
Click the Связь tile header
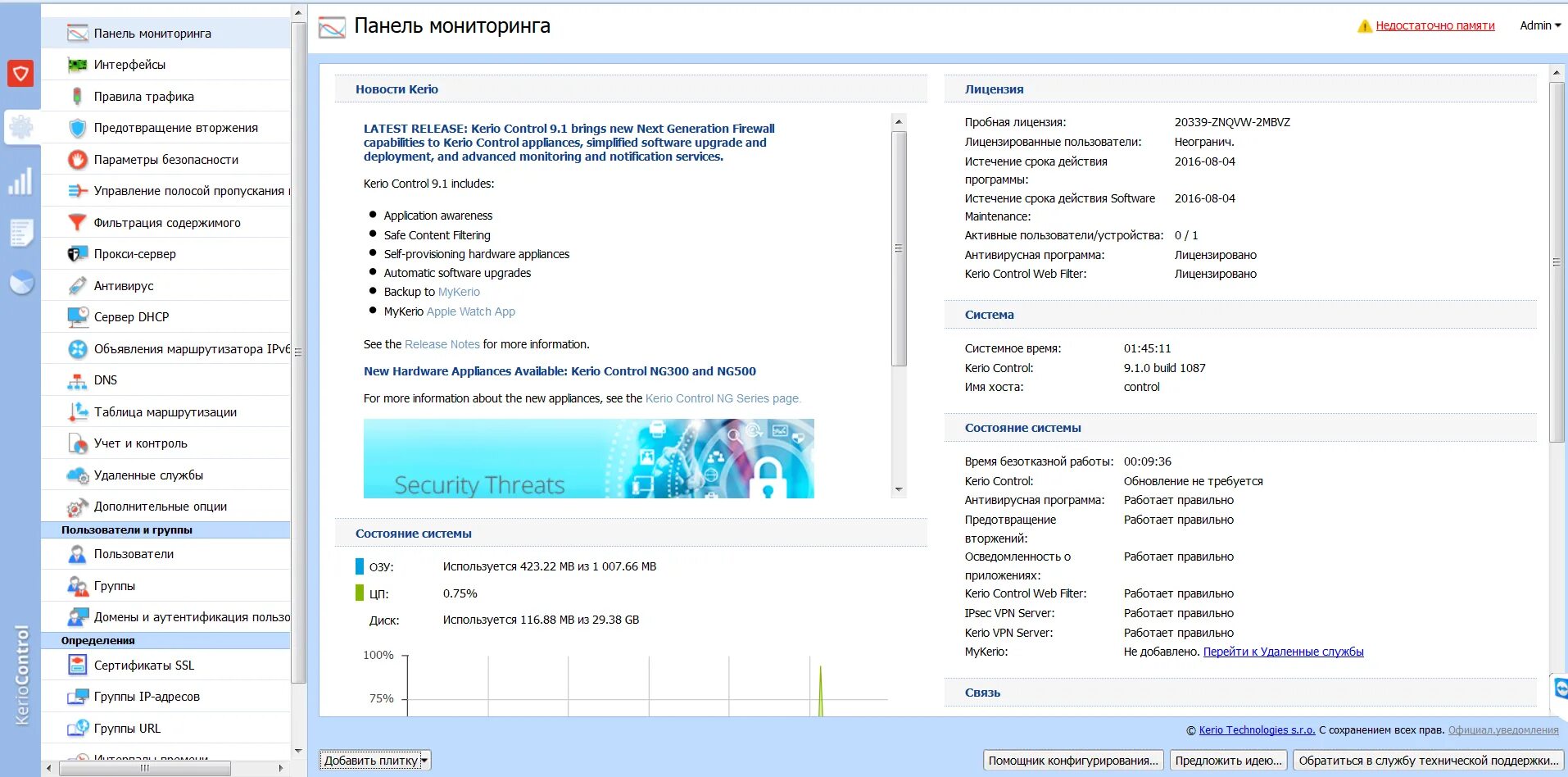tap(1240, 693)
